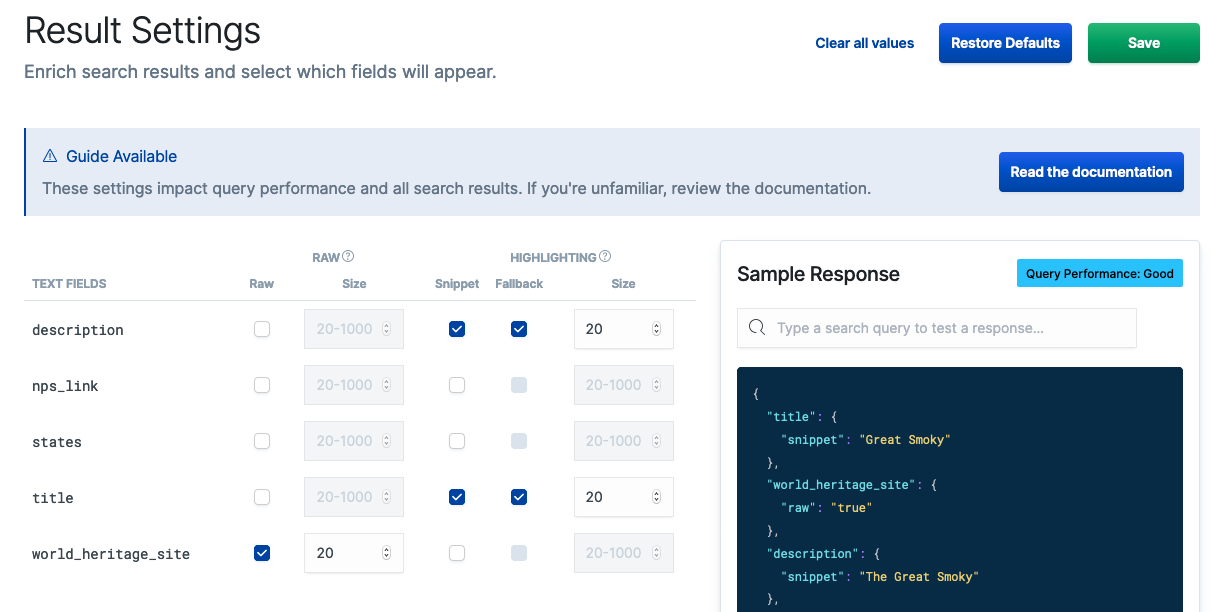Click the Clear all values link
1224x612 pixels.
click(x=865, y=43)
